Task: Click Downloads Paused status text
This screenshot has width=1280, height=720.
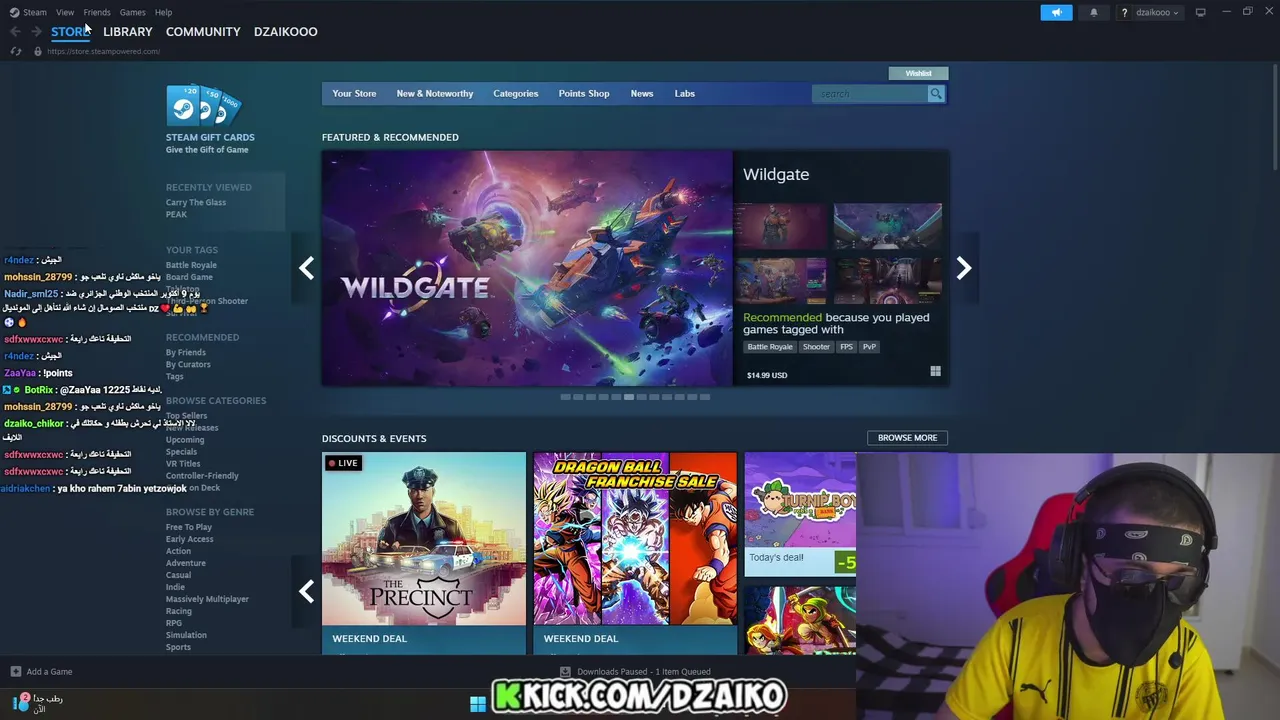Action: [644, 672]
